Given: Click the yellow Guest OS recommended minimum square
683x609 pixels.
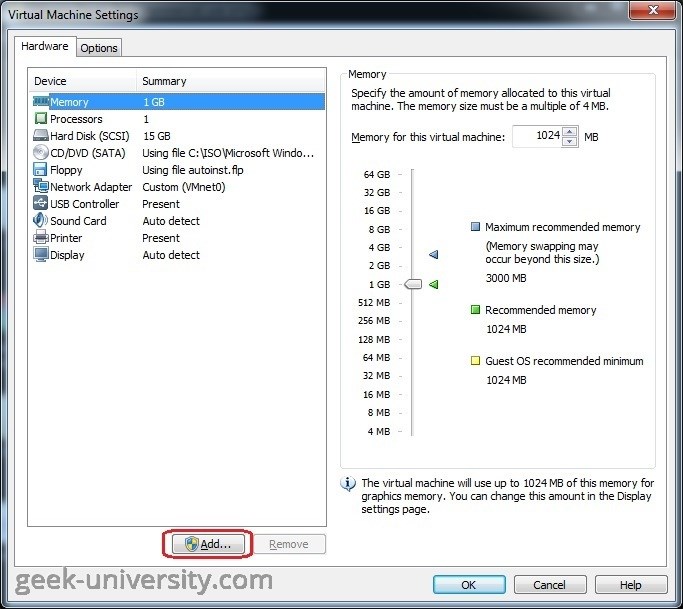Looking at the screenshot, I should click(475, 361).
